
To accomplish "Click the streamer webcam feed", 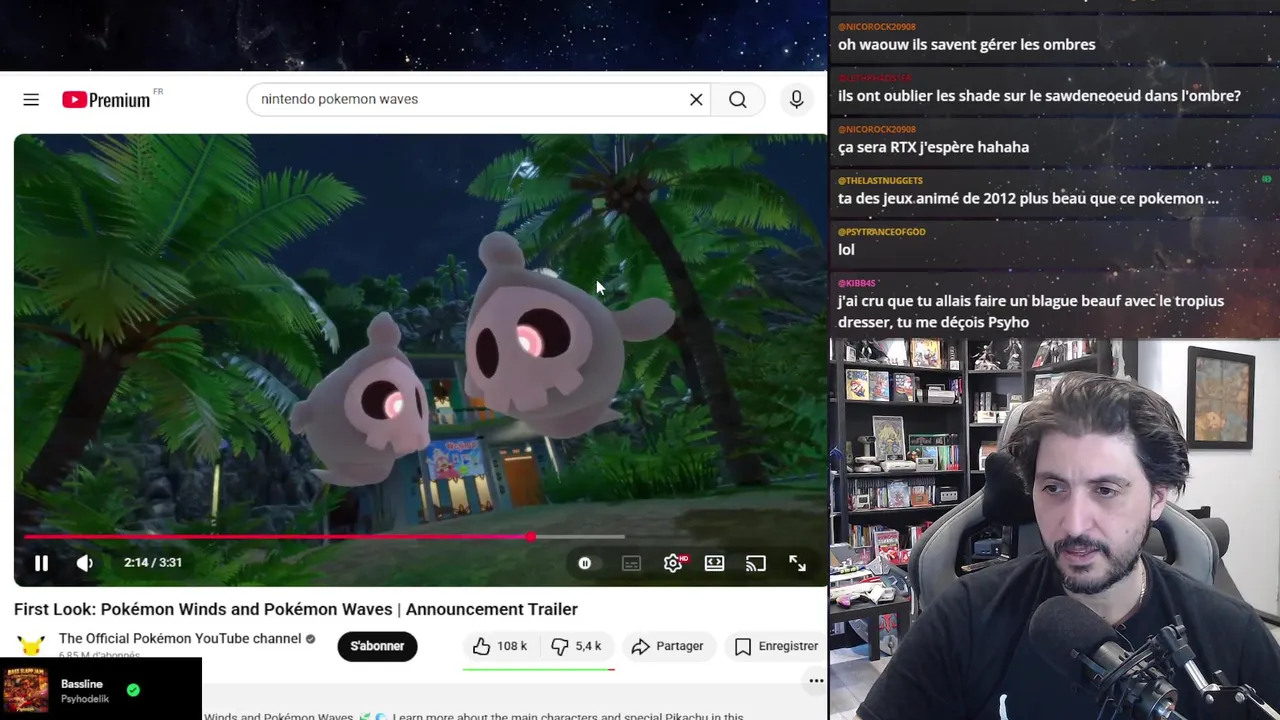I will coord(1055,529).
